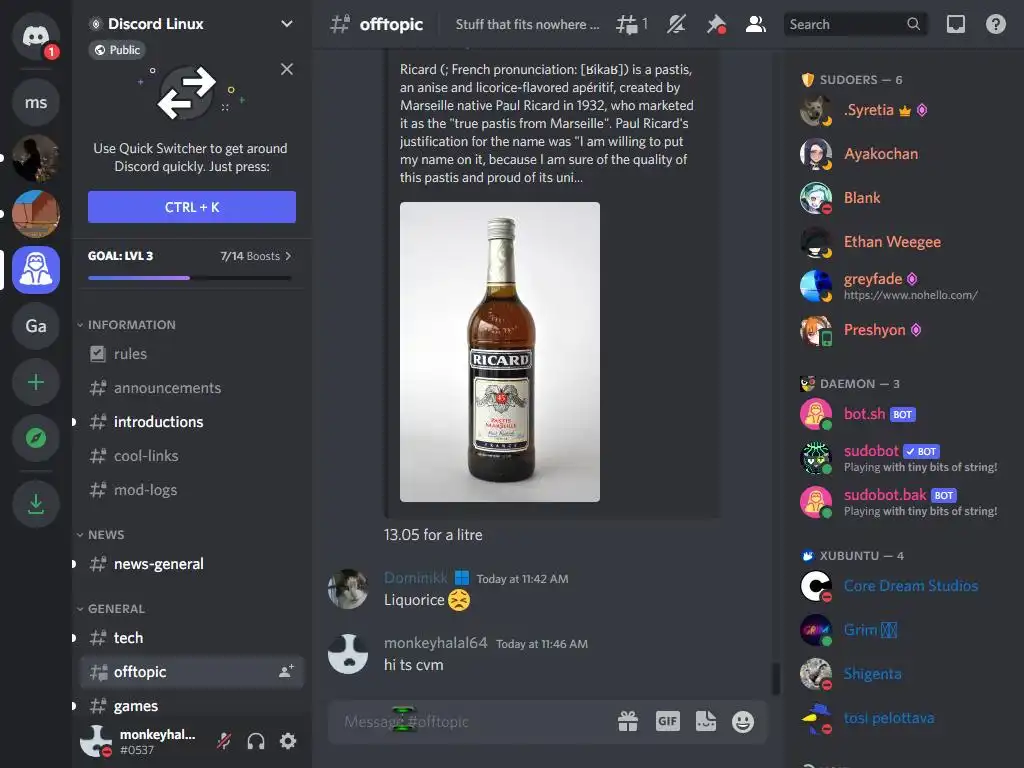Screen dimensions: 1024x768
Task: Click the Public server badge
Action: (118, 50)
